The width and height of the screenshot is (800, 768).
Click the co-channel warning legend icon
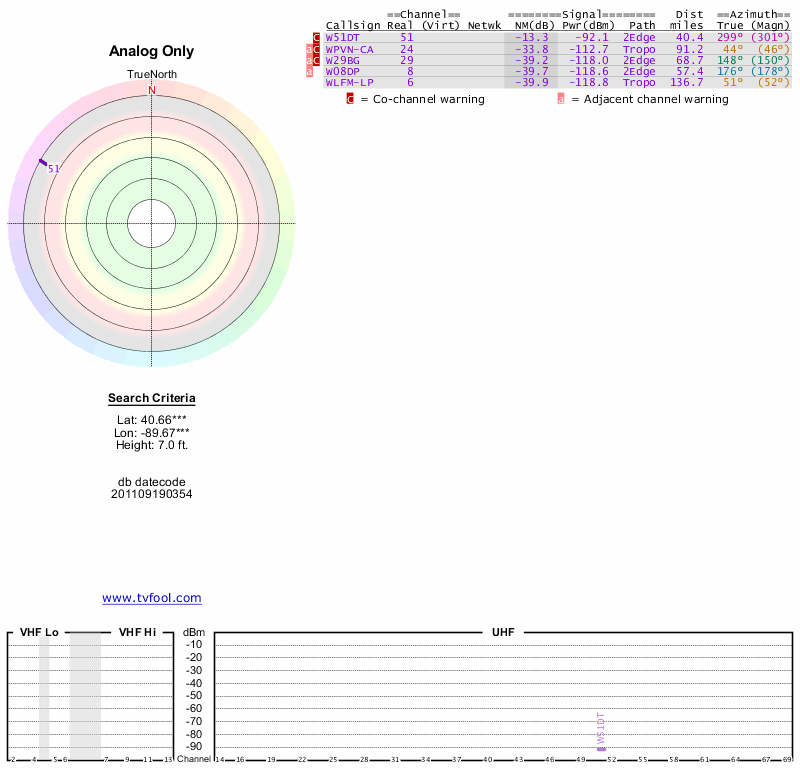350,99
